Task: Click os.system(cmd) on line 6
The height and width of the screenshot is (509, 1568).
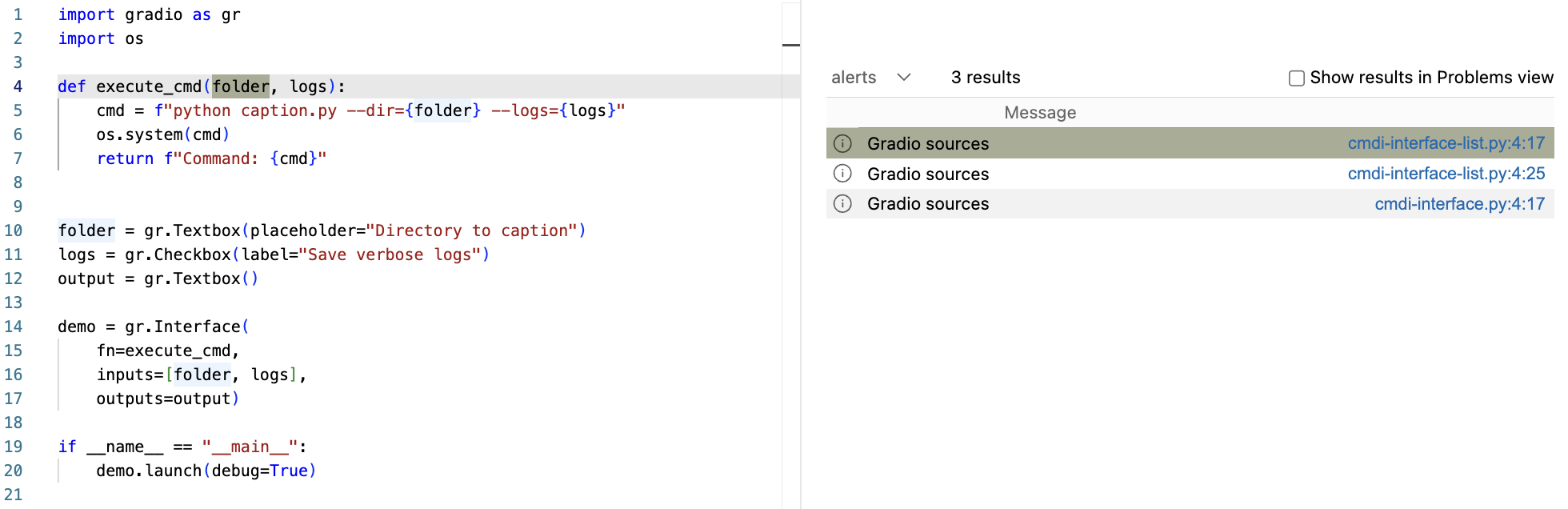Action: pyautogui.click(x=163, y=134)
